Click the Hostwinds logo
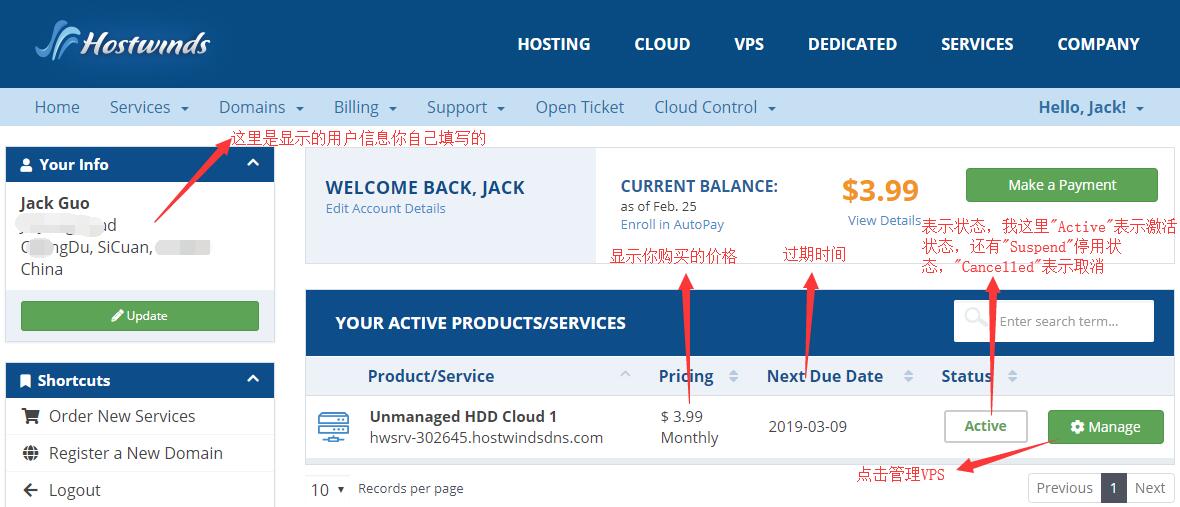1180x507 pixels. (122, 43)
